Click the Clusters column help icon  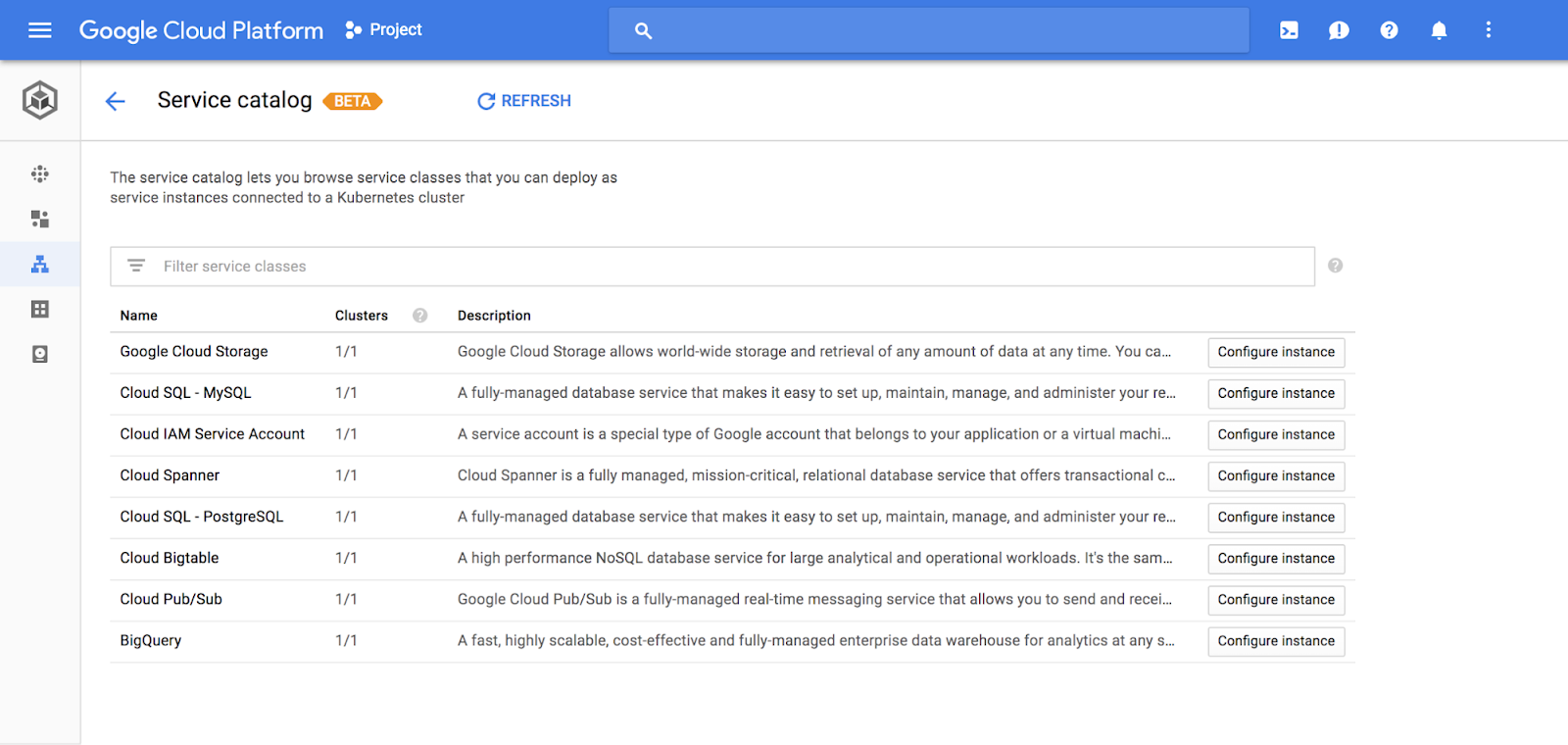coord(420,316)
